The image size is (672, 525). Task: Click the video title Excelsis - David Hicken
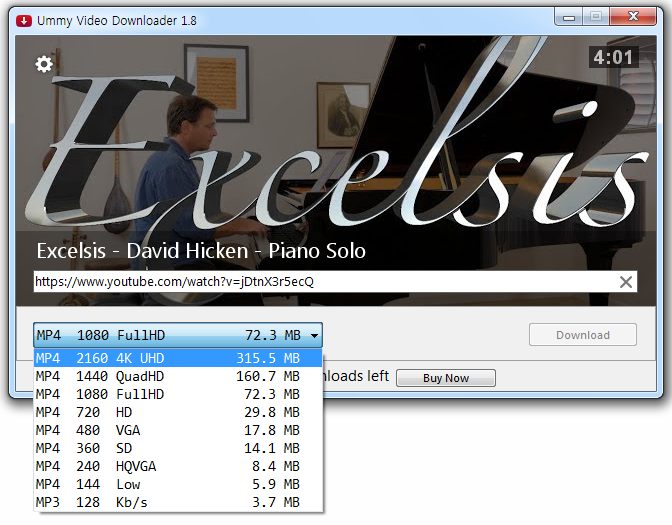(201, 251)
